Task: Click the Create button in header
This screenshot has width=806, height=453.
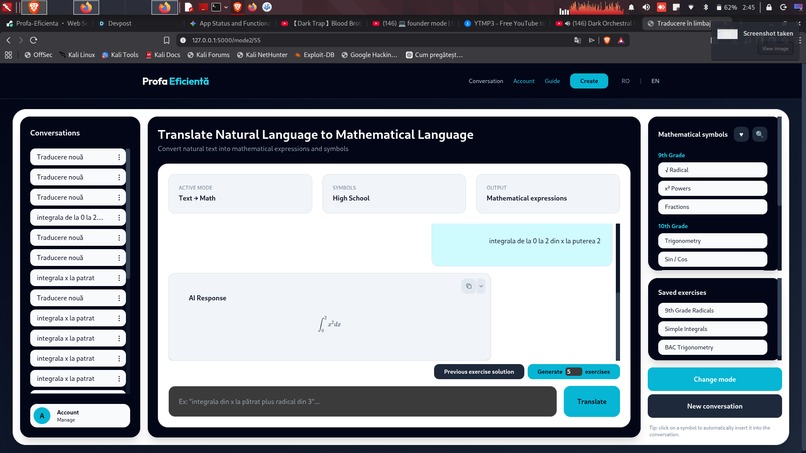Action: [x=589, y=81]
